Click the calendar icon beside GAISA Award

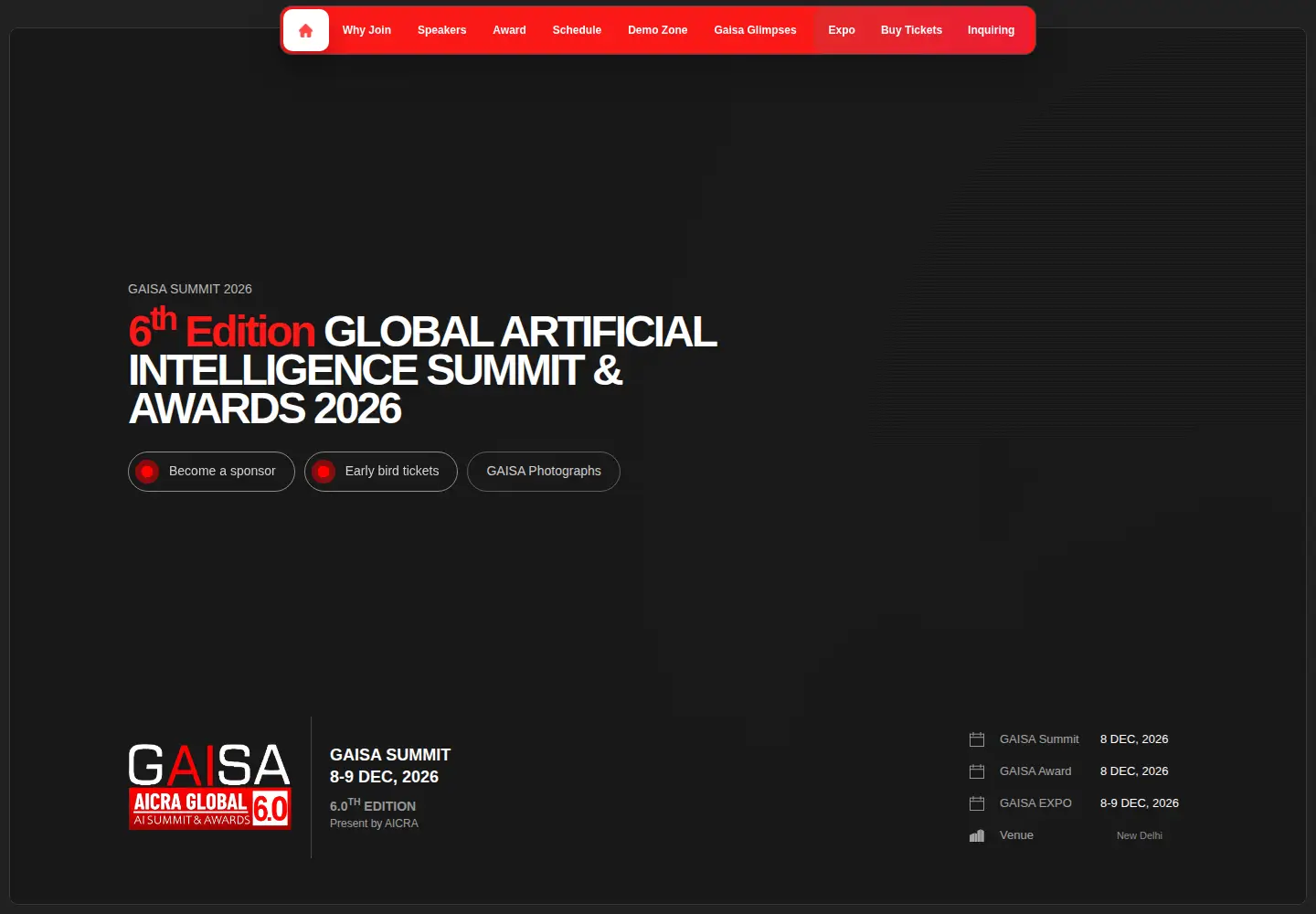977,771
